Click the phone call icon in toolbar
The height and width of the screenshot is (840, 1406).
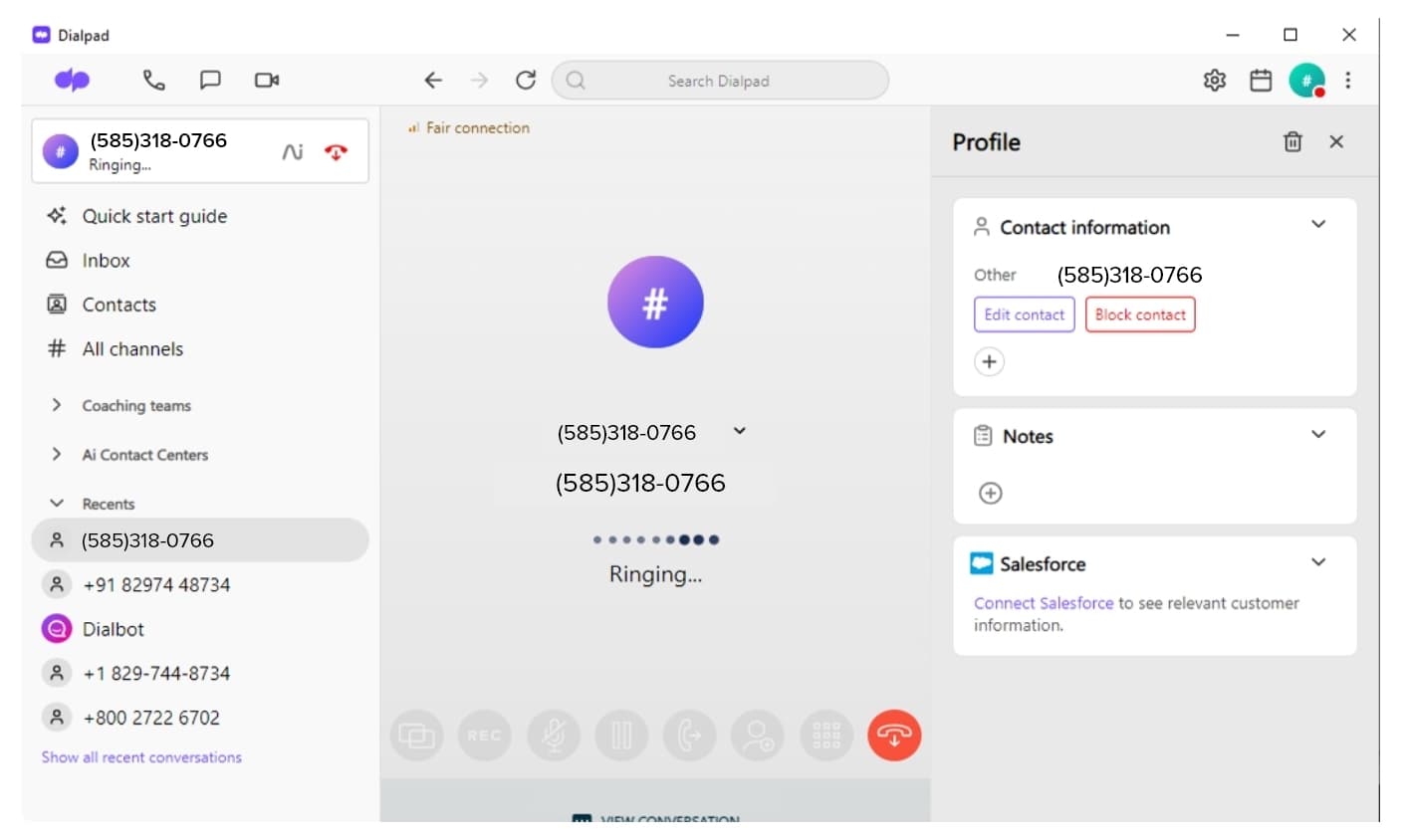coord(153,81)
